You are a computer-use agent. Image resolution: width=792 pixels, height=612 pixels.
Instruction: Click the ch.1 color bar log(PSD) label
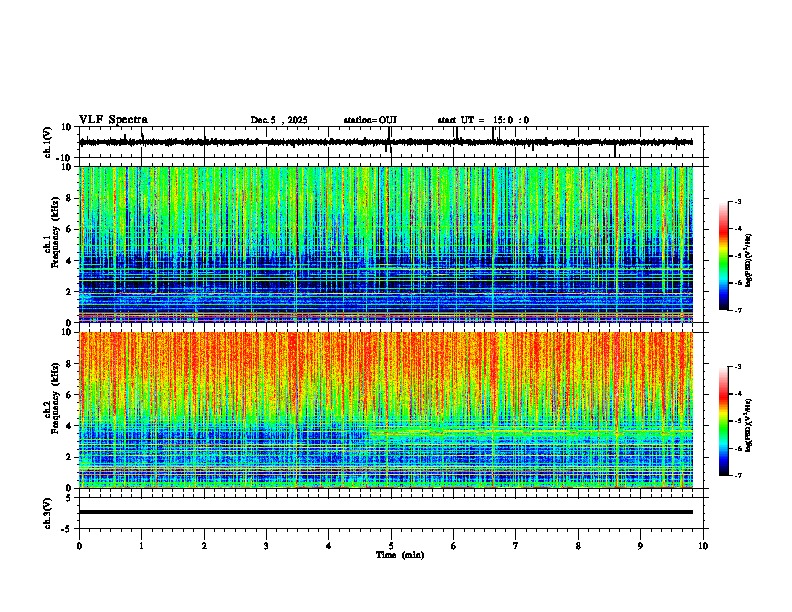(749, 260)
